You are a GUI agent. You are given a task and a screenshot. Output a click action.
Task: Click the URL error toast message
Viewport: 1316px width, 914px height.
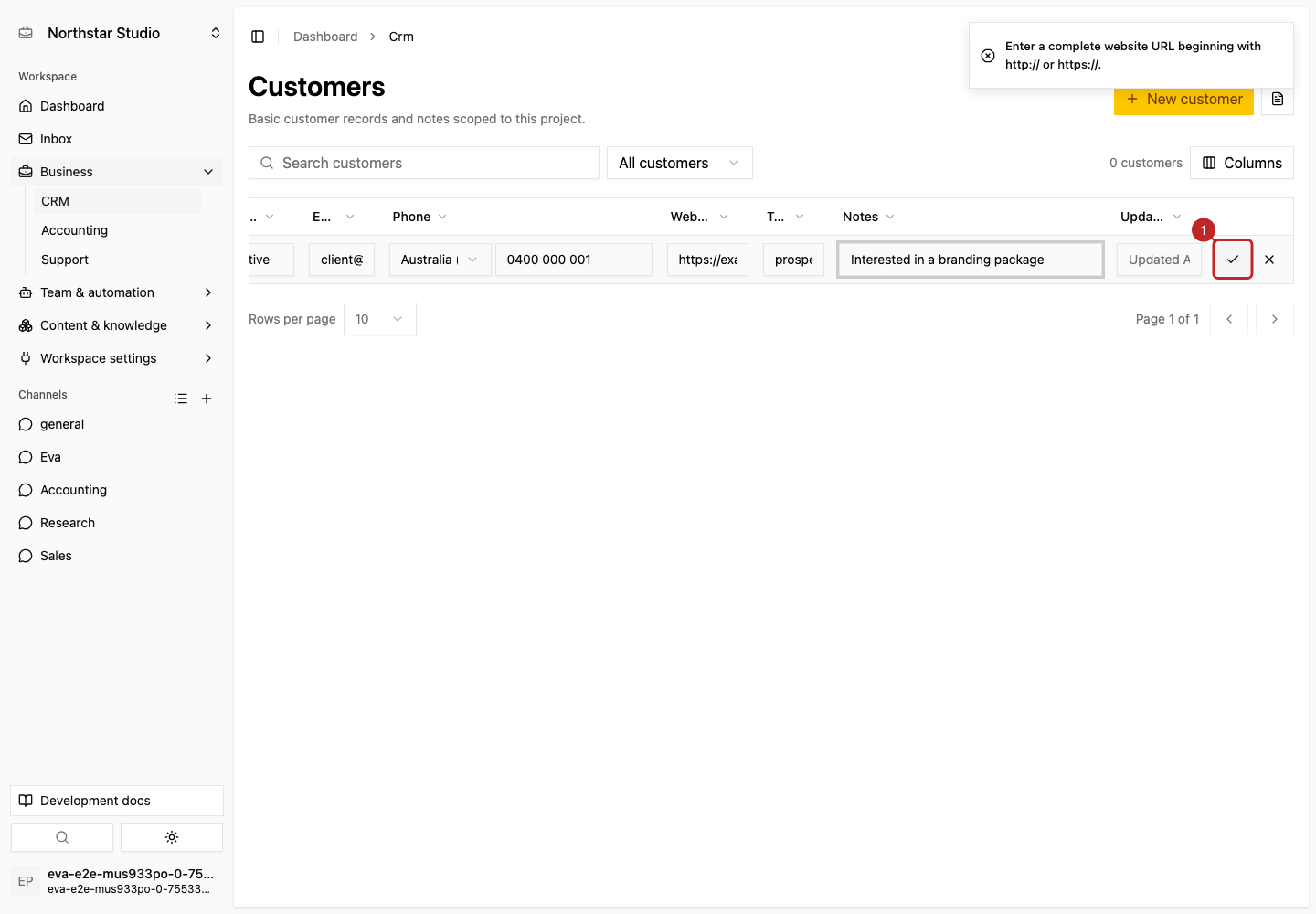pos(1133,56)
